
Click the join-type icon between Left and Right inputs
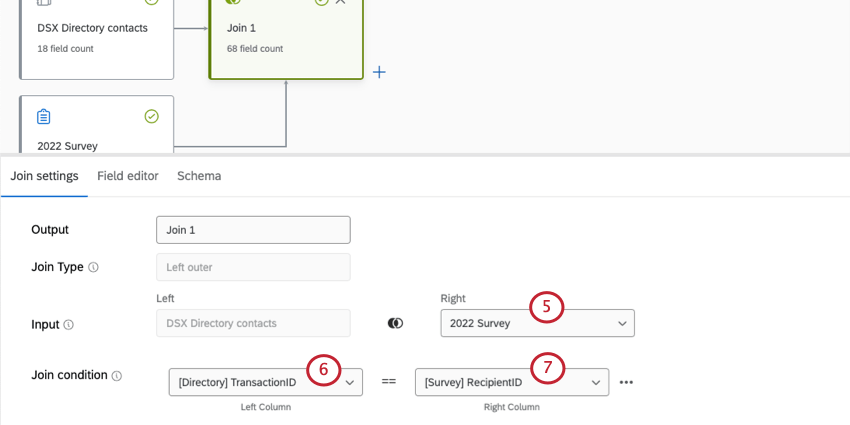click(395, 323)
